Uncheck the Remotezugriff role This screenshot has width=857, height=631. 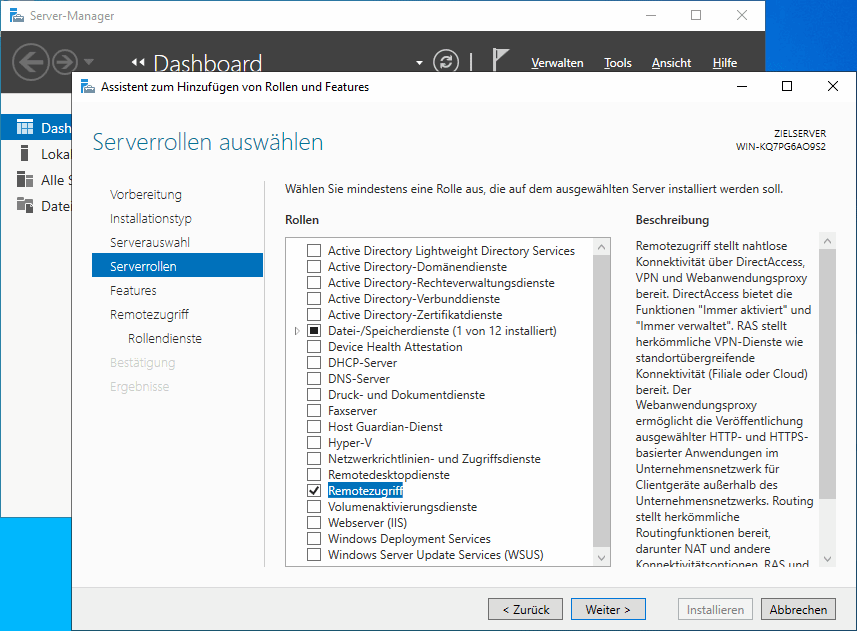314,490
